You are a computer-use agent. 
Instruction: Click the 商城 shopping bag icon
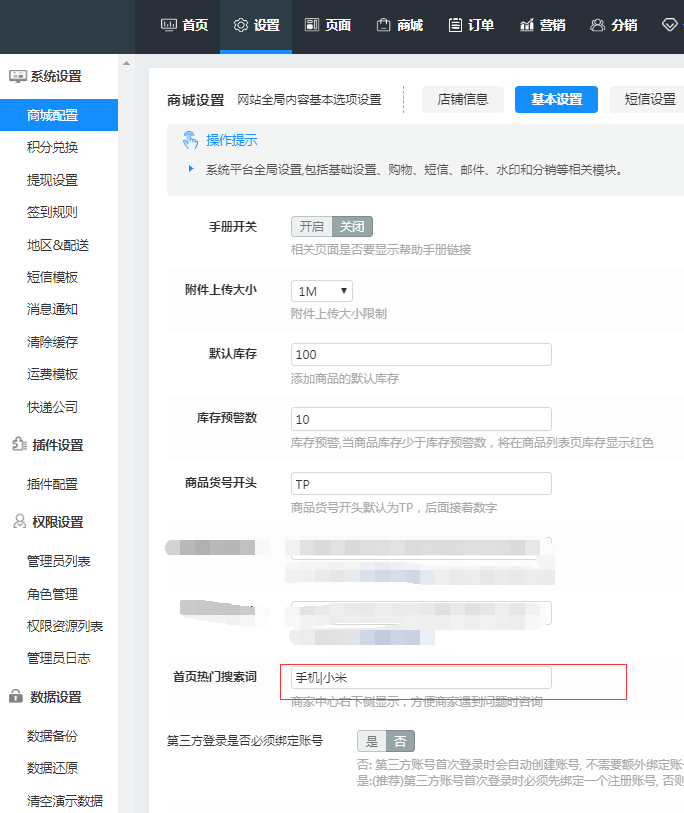383,25
